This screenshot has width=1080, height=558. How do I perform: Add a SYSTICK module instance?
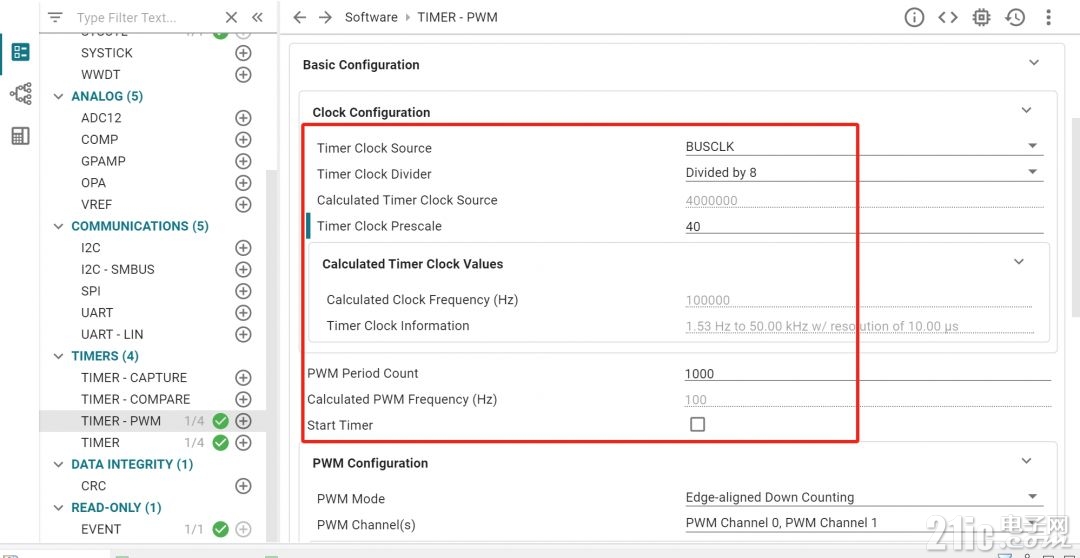click(243, 53)
